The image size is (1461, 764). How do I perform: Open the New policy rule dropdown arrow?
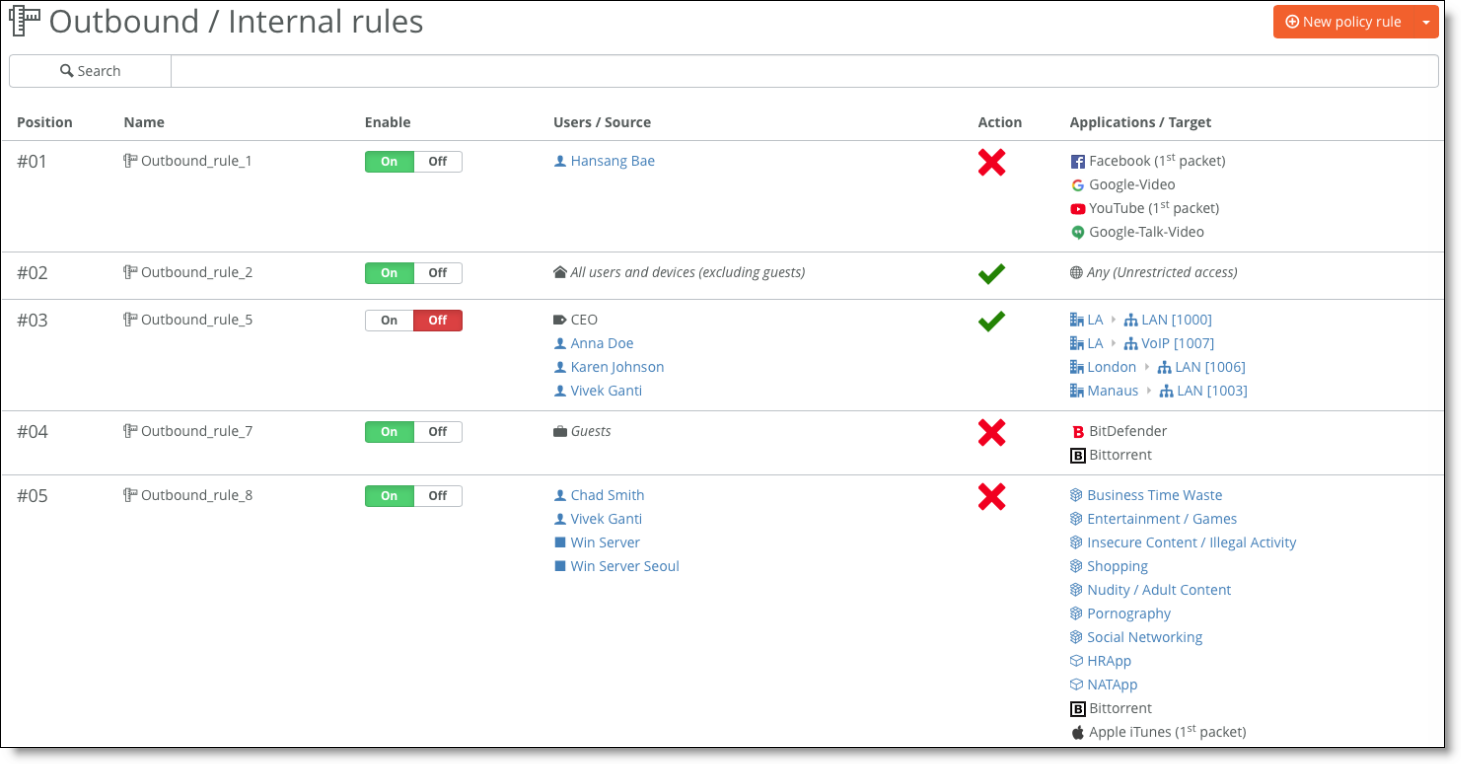pyautogui.click(x=1426, y=22)
